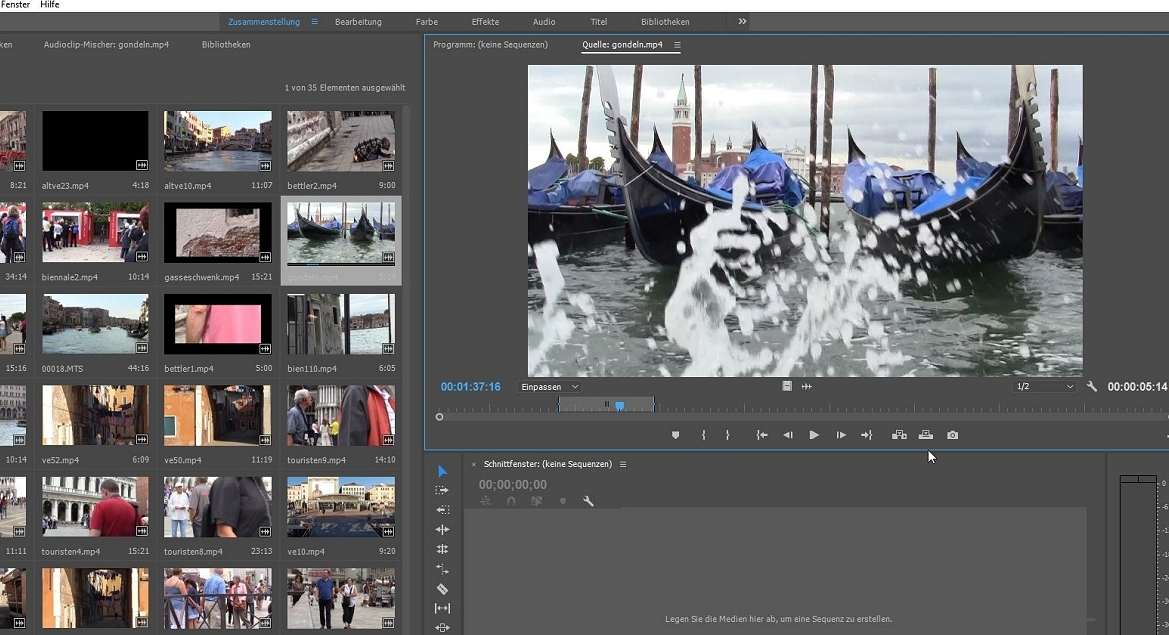1169x635 pixels.
Task: Click the play button under the source monitor
Action: point(813,434)
